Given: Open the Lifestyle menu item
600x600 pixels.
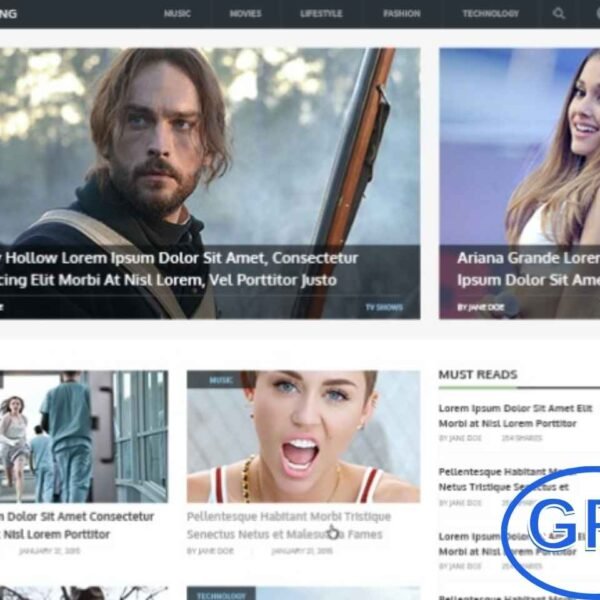Looking at the screenshot, I should [x=321, y=13].
